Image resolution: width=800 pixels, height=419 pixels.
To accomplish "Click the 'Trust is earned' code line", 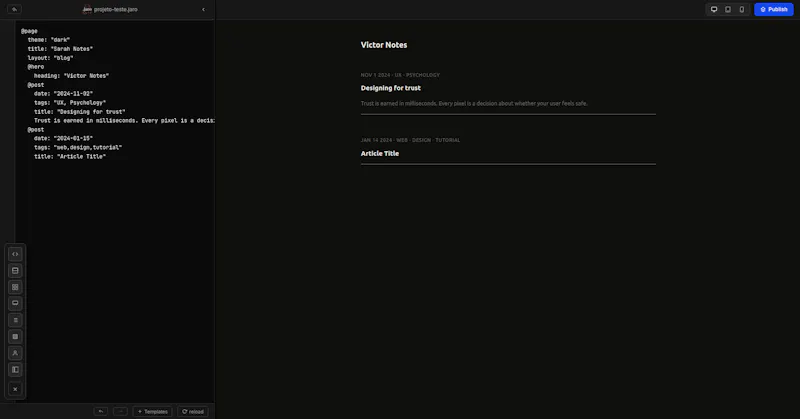I will [x=124, y=121].
